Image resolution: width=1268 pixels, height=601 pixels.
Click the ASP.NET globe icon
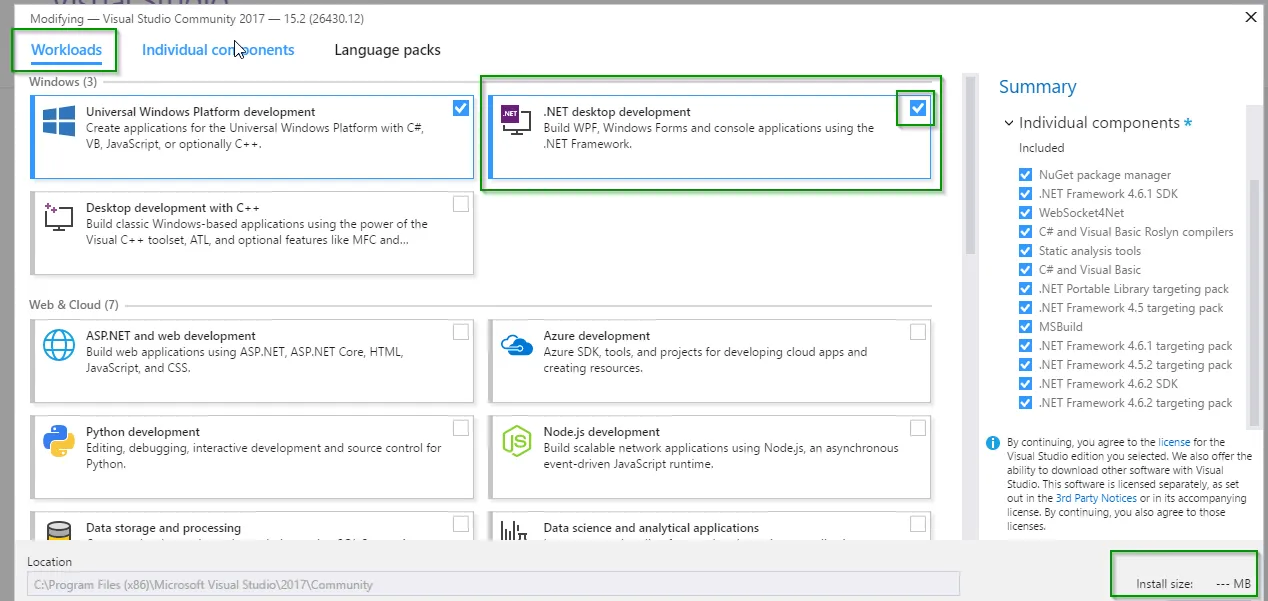(x=59, y=345)
